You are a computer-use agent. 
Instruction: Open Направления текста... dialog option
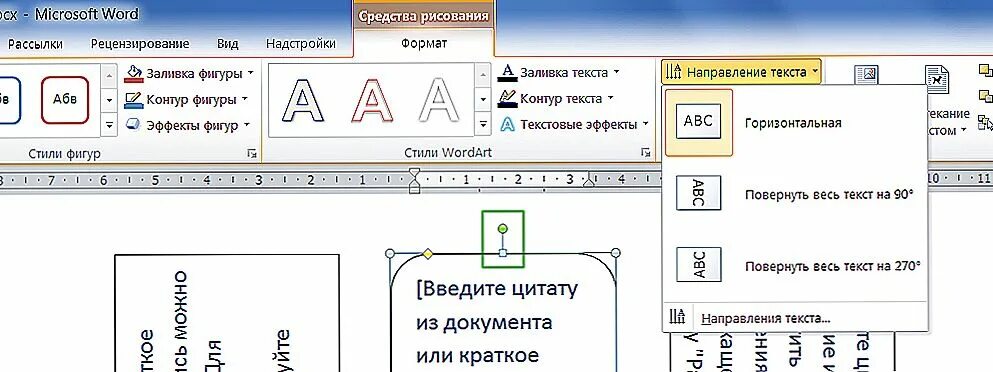click(x=795, y=317)
